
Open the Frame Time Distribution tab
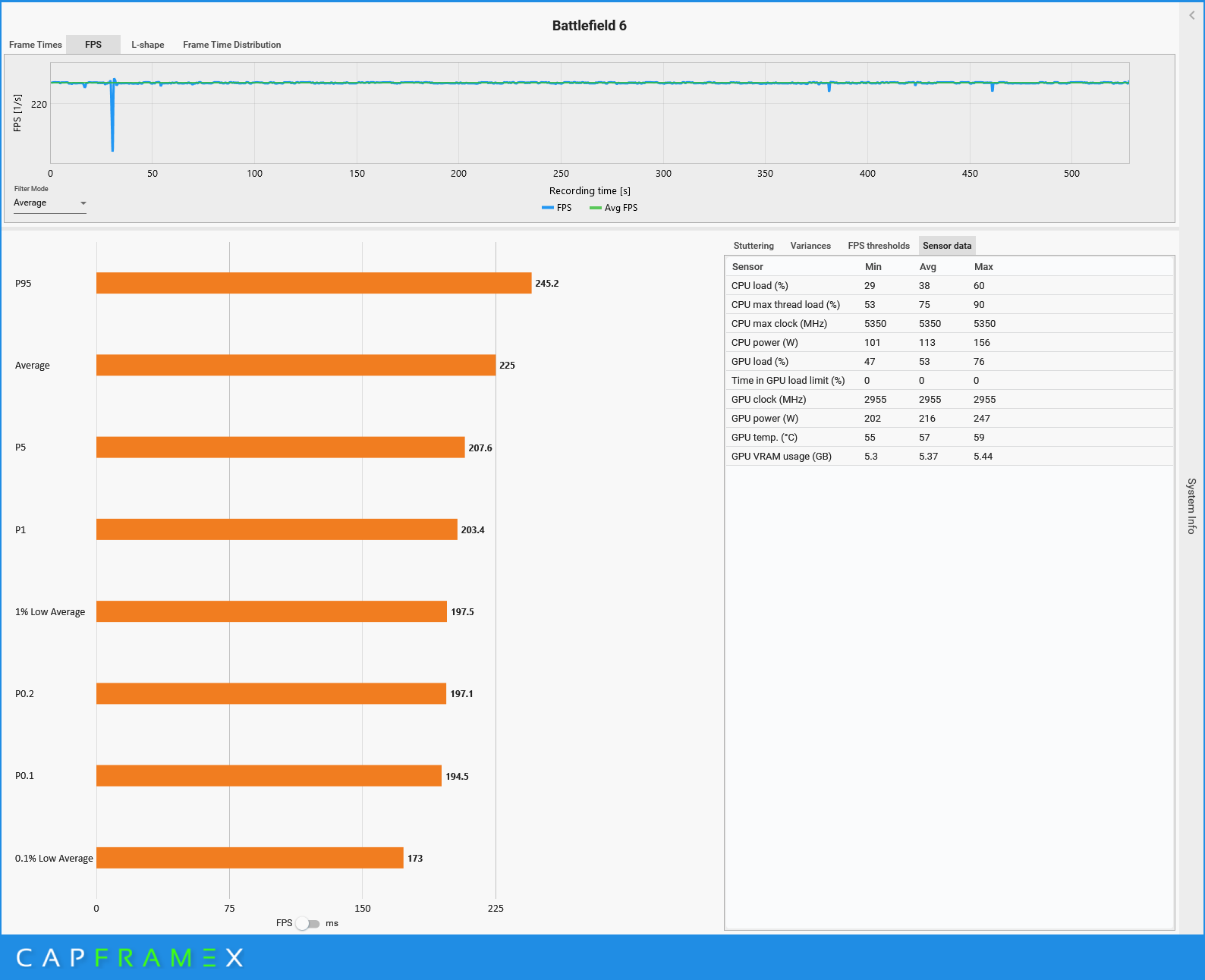click(x=231, y=45)
